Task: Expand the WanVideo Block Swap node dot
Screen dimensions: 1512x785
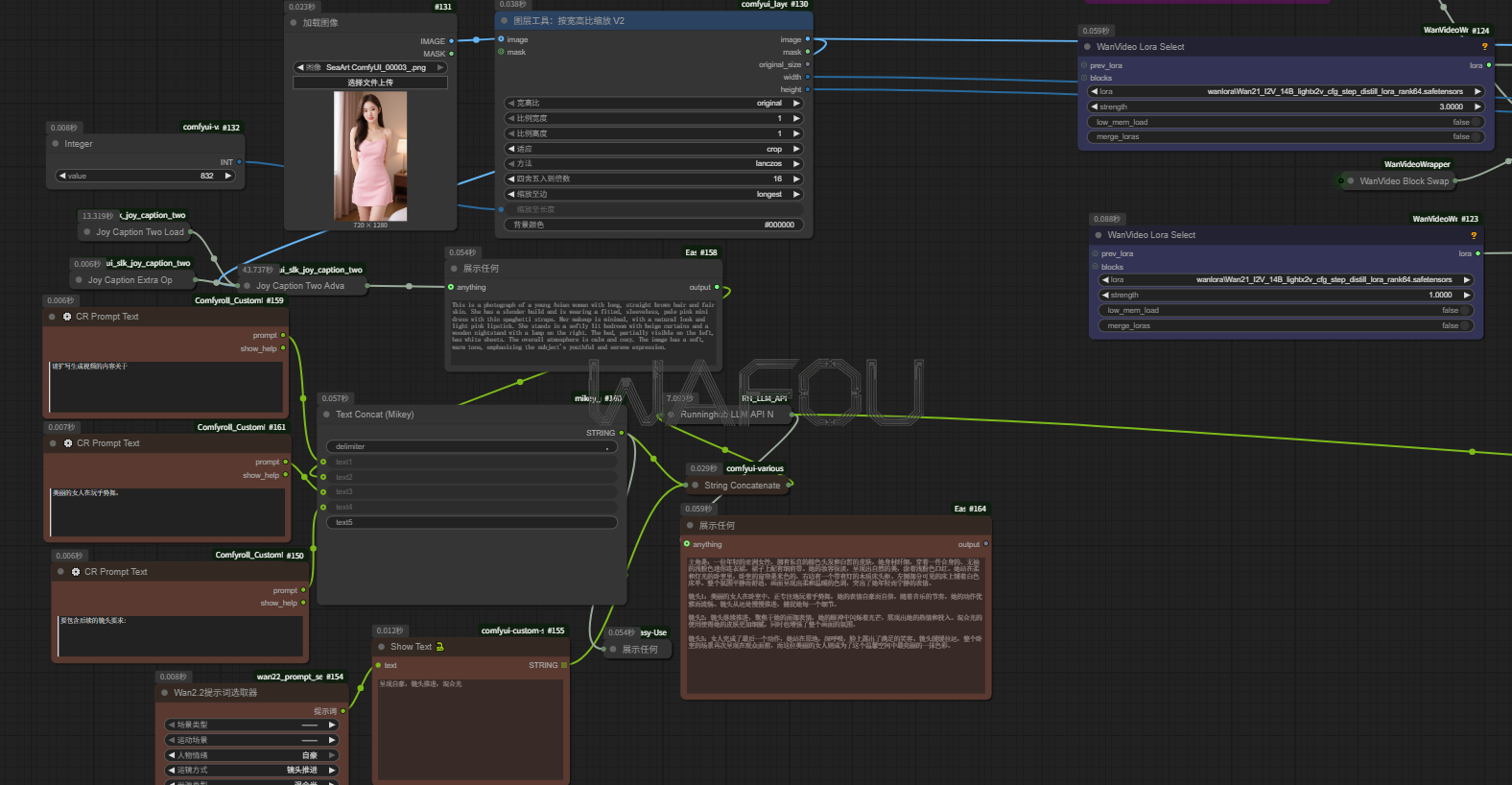Action: (1351, 180)
